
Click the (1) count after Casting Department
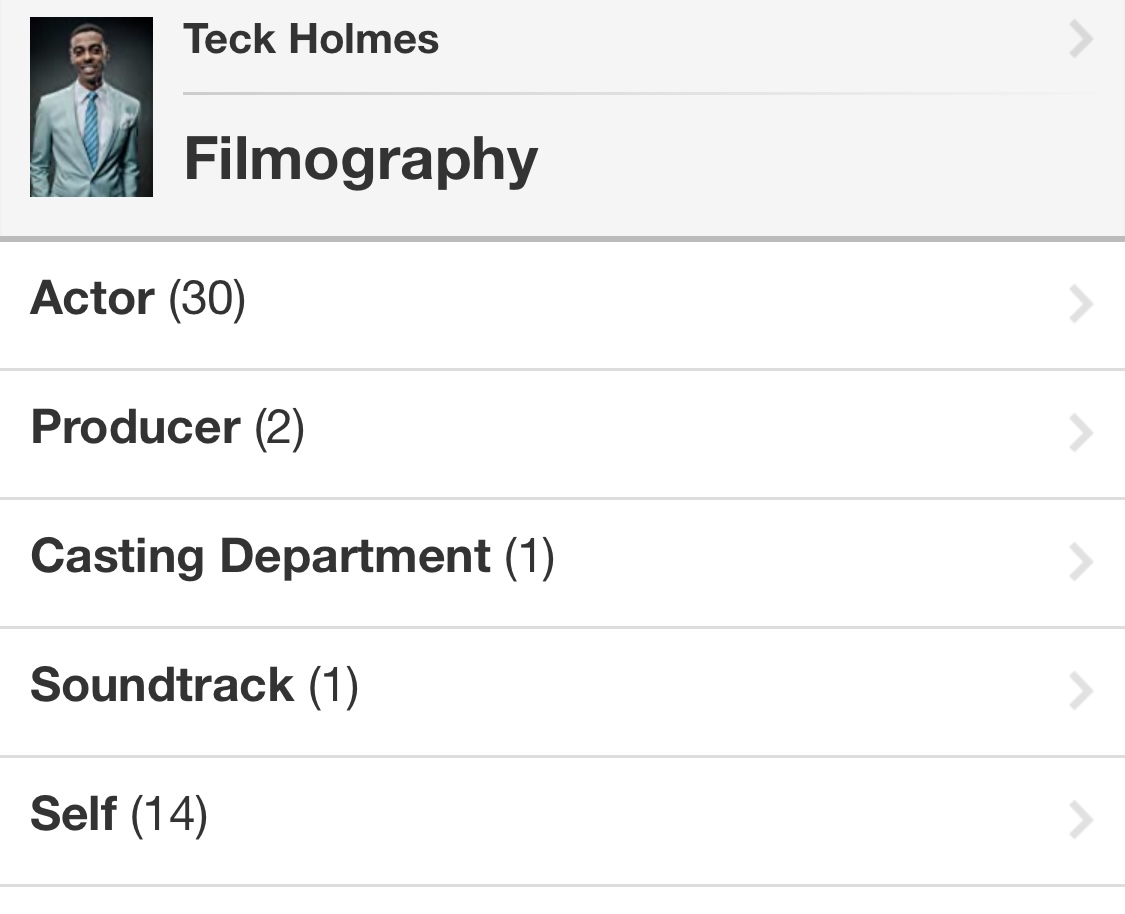click(529, 557)
